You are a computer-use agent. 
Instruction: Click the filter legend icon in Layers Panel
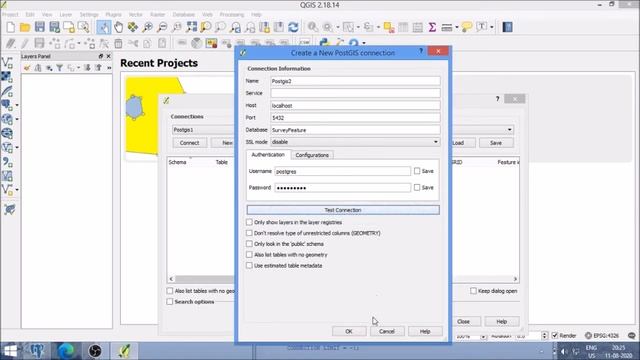[x=60, y=68]
